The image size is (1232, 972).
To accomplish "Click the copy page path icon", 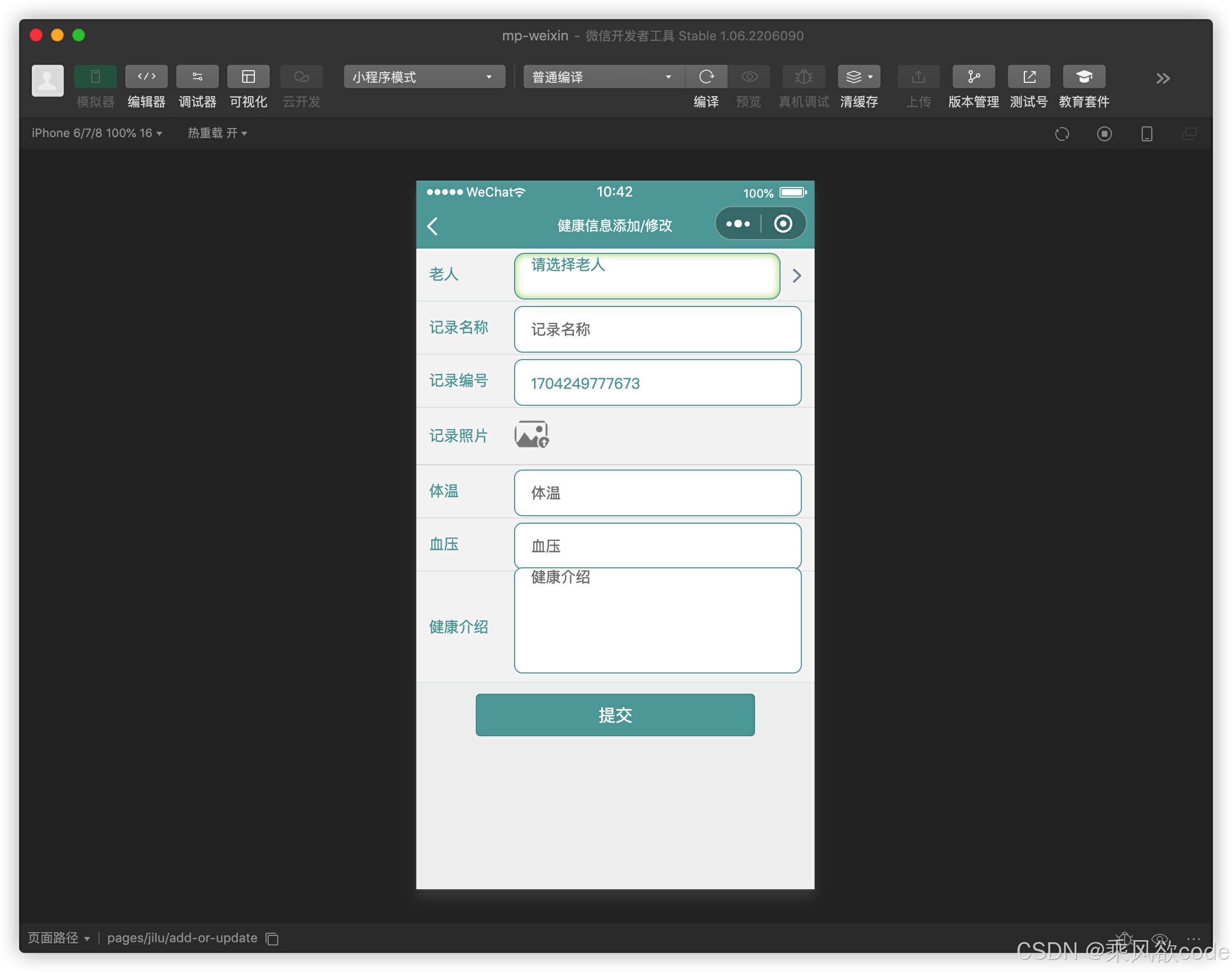I will [x=272, y=939].
